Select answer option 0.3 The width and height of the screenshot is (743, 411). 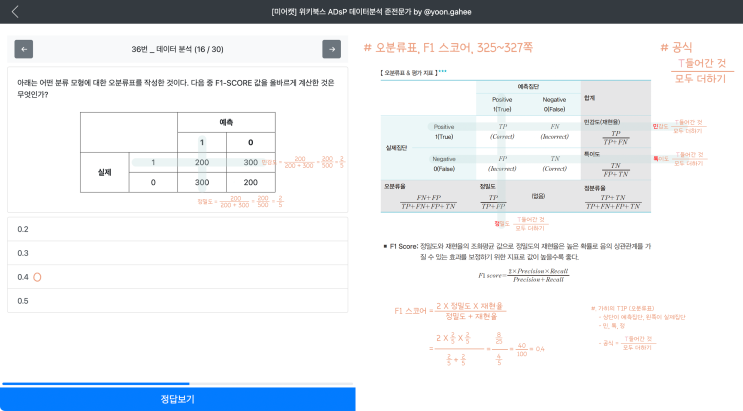pos(178,253)
